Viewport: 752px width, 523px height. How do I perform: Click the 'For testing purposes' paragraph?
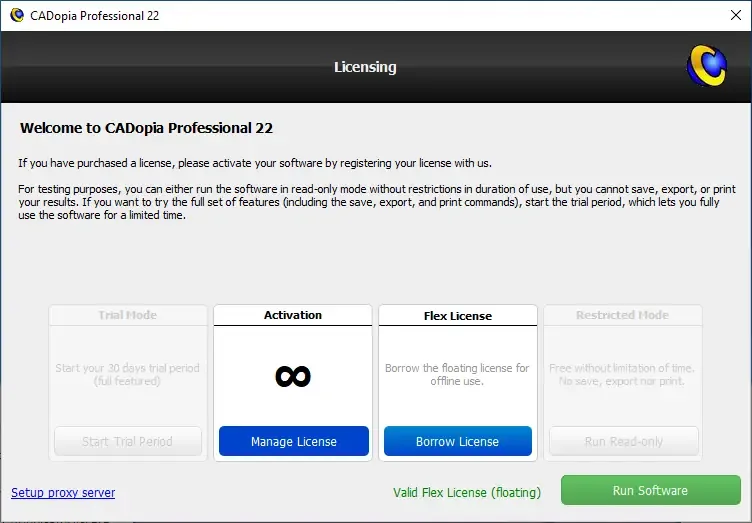tap(377, 202)
